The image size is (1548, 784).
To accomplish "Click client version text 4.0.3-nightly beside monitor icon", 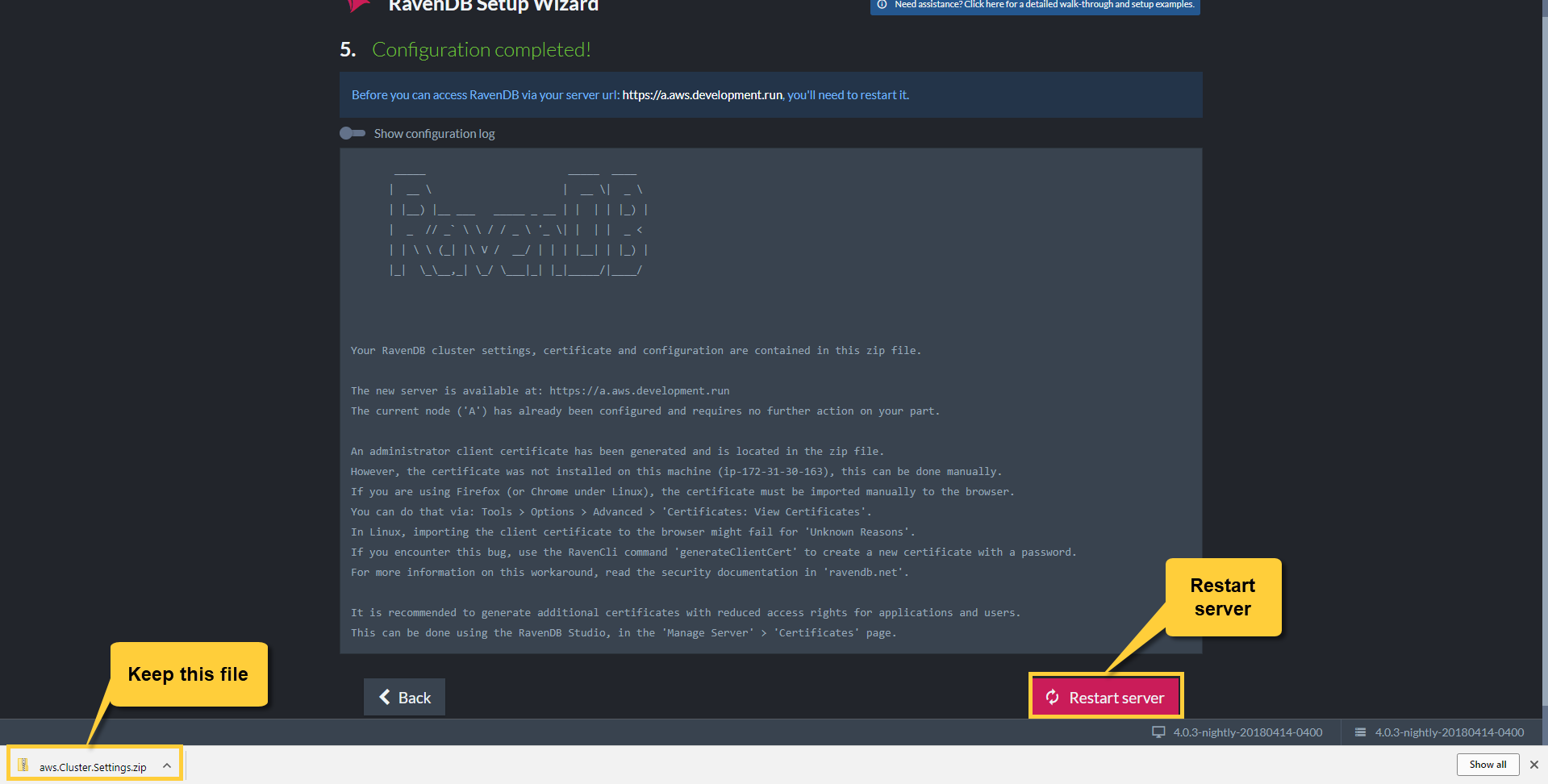I will 1248,732.
